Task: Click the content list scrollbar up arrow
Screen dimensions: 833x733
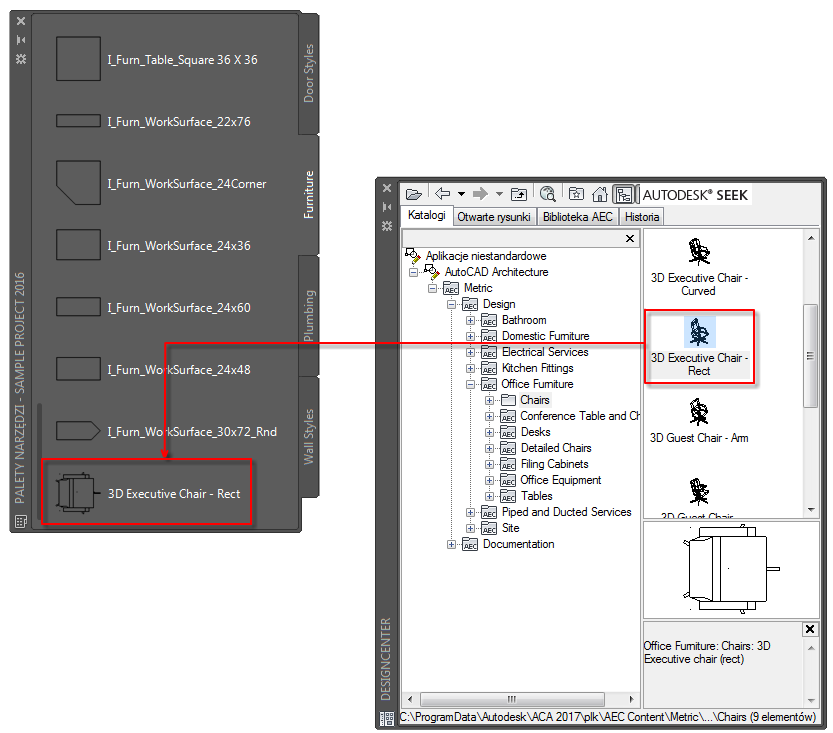Action: click(x=811, y=238)
